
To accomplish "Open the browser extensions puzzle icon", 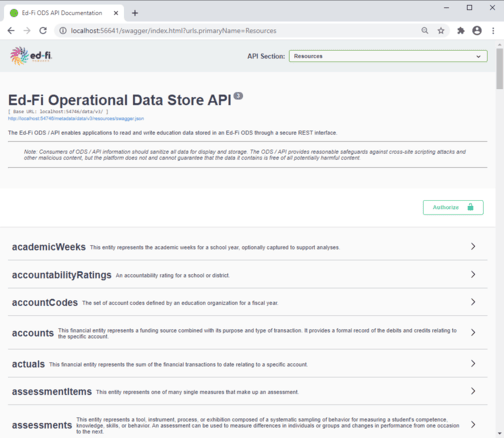I will click(461, 31).
